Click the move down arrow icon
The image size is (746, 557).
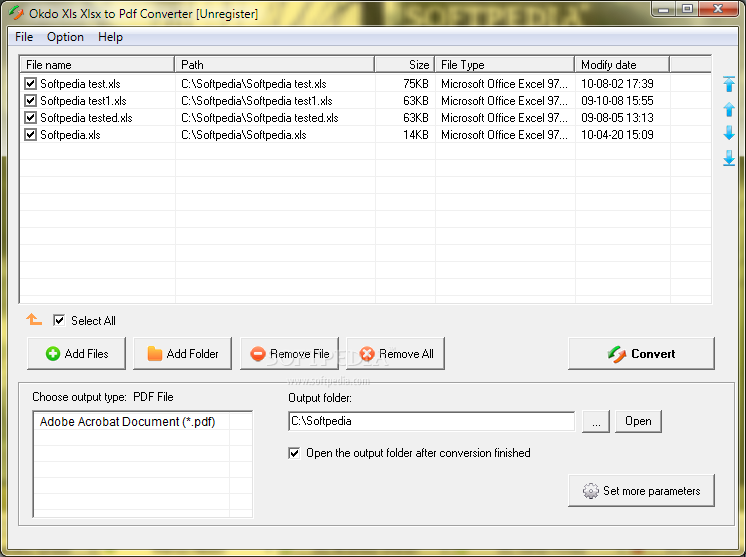(x=729, y=133)
